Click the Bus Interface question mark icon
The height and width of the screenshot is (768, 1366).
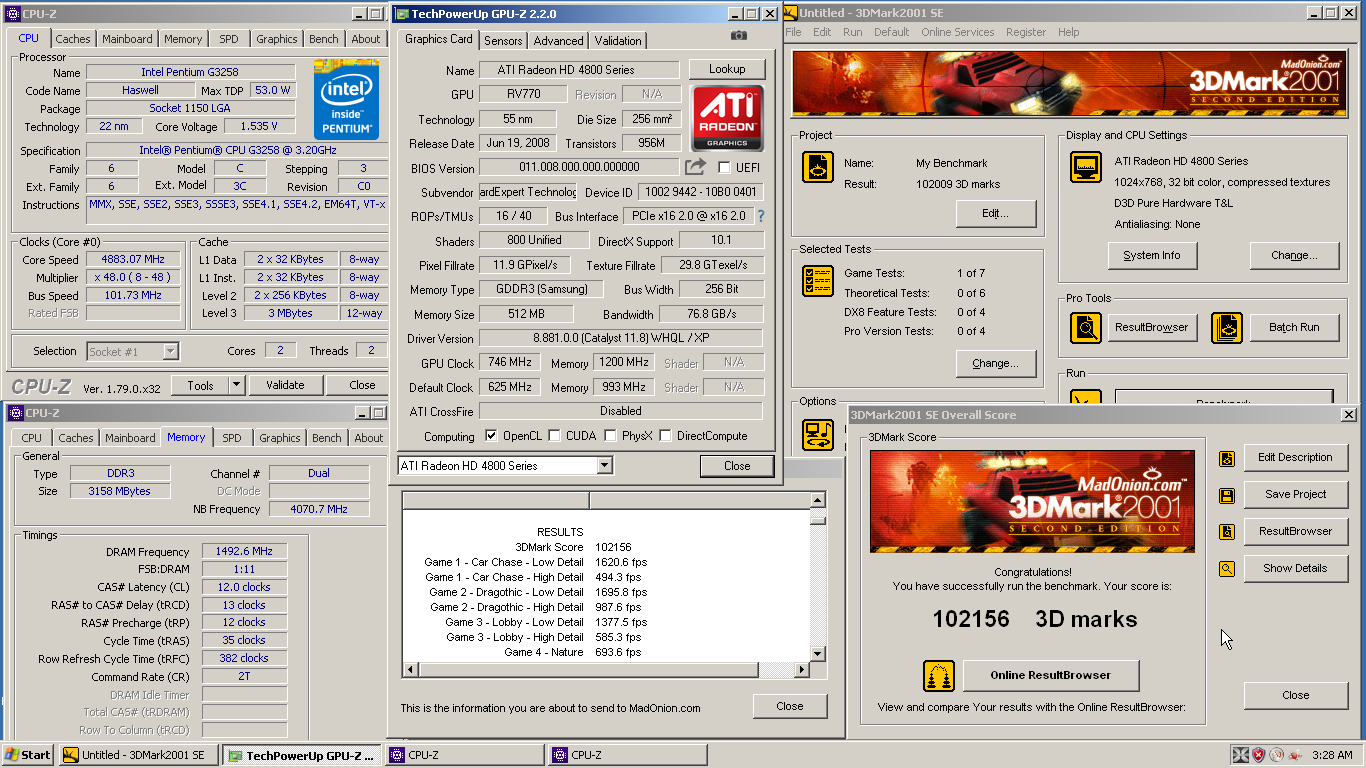coord(761,216)
